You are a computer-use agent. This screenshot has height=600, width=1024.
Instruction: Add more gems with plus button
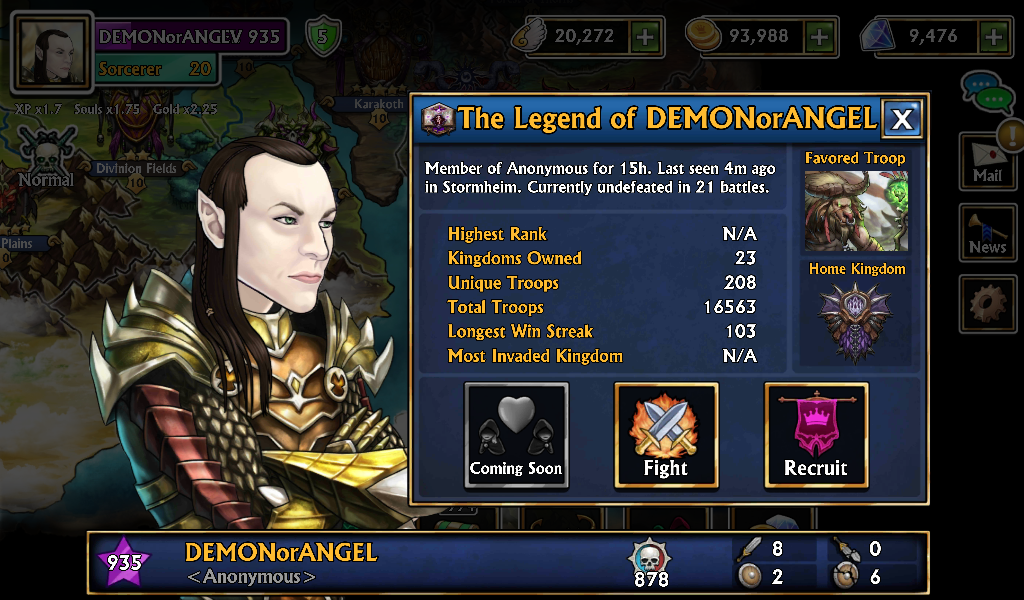click(994, 37)
